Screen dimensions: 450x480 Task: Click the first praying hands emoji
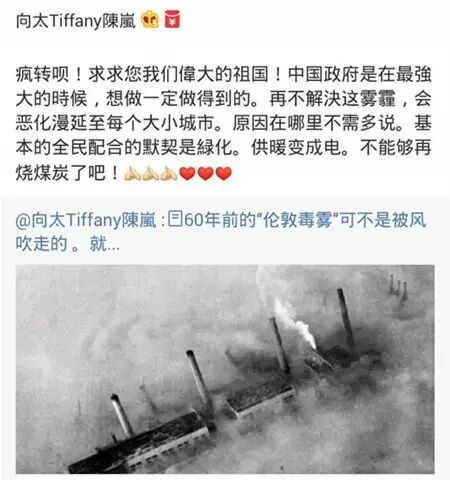[x=132, y=173]
